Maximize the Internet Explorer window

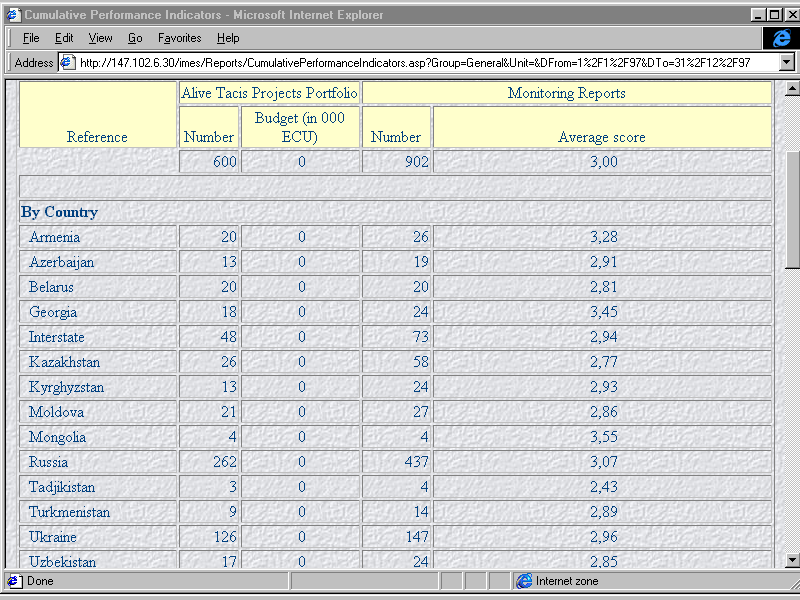[x=774, y=15]
